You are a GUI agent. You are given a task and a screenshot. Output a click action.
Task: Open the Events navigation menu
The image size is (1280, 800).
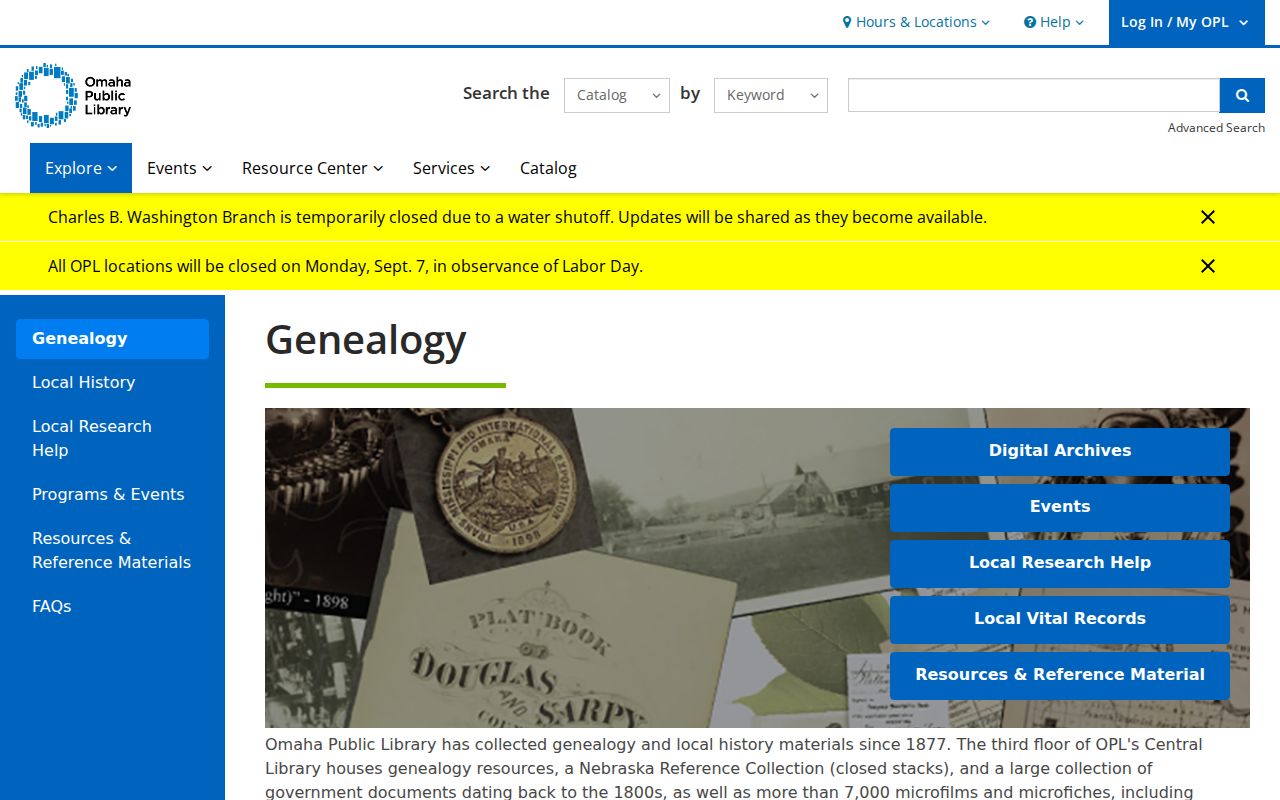pos(180,168)
